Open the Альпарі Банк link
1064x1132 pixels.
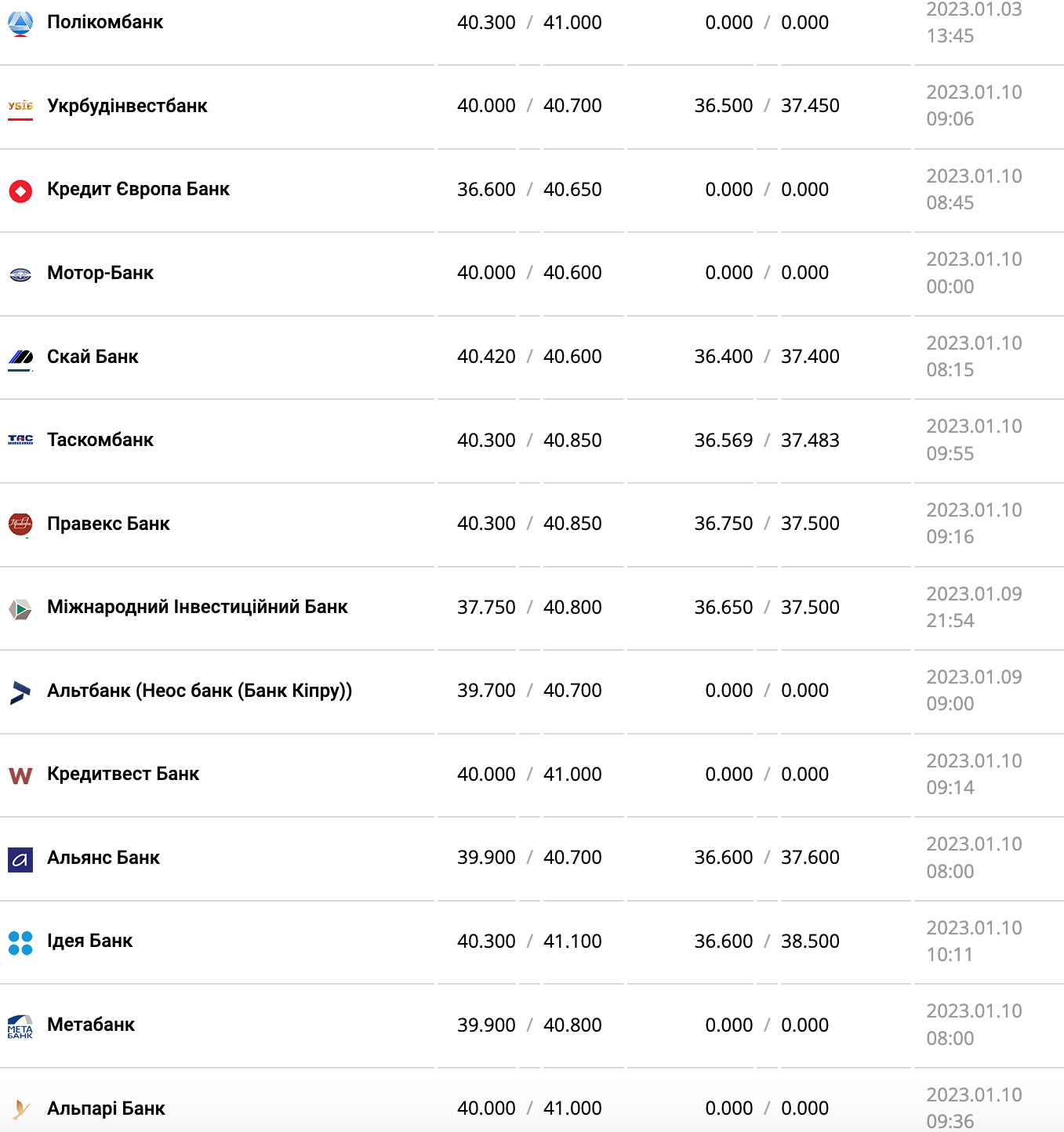pyautogui.click(x=106, y=1108)
